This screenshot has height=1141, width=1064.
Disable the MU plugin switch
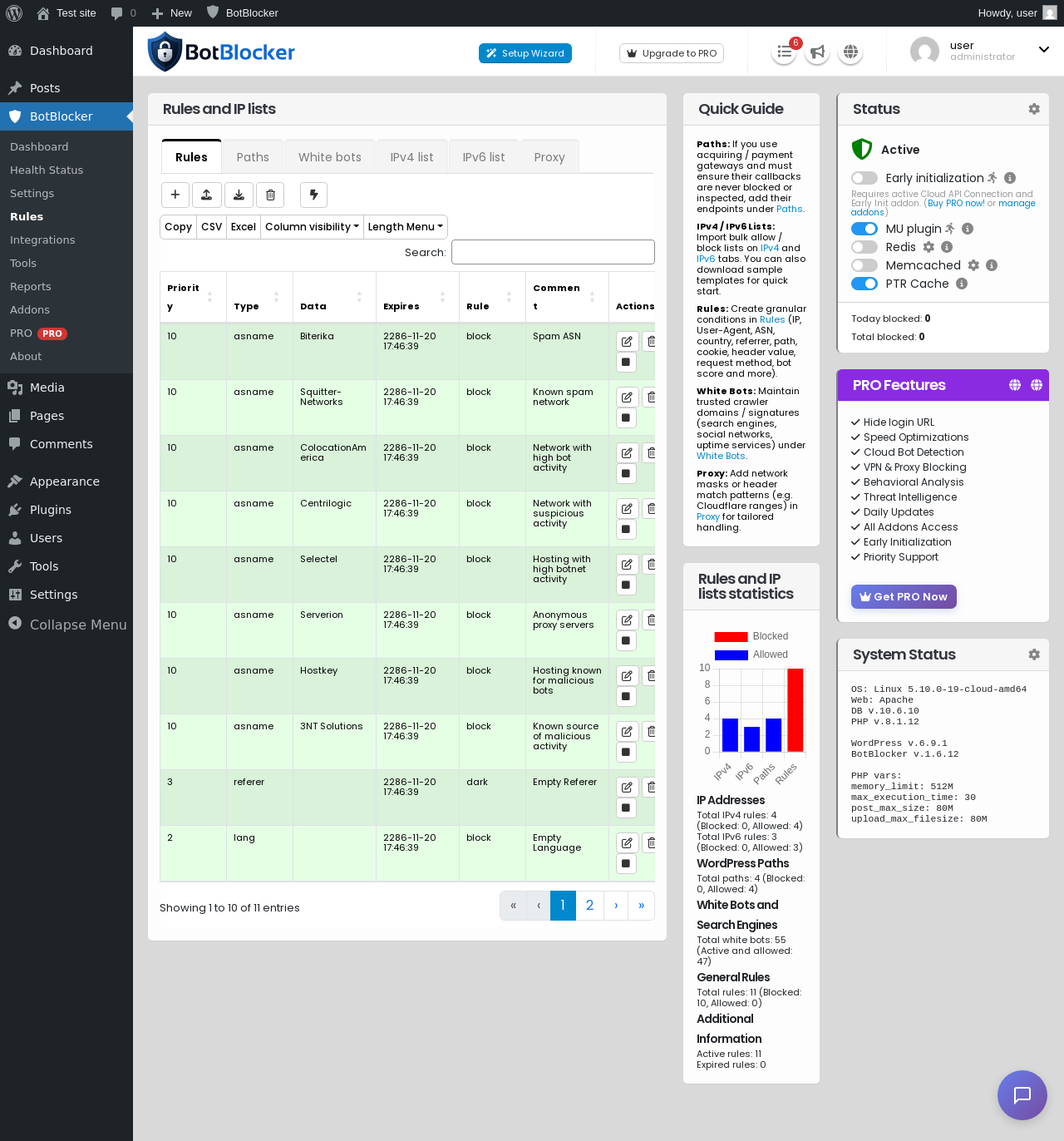click(864, 229)
